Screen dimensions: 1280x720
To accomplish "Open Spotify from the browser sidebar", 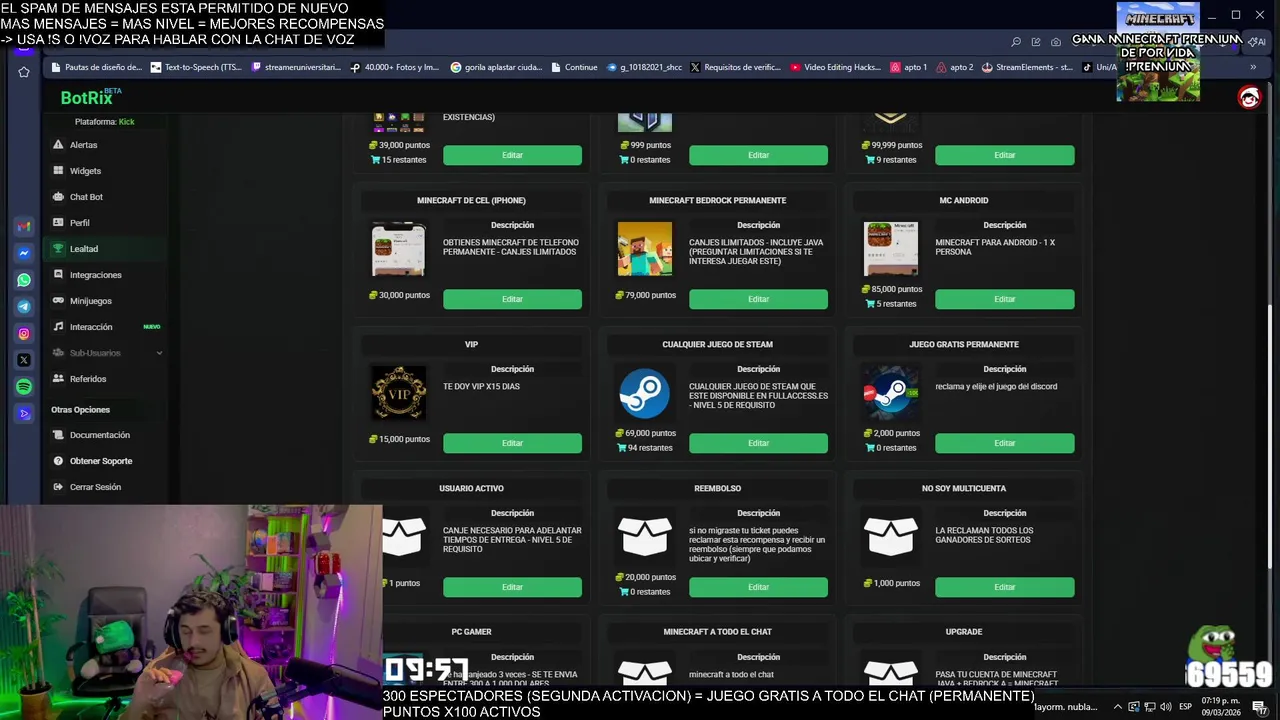I will pyautogui.click(x=24, y=387).
